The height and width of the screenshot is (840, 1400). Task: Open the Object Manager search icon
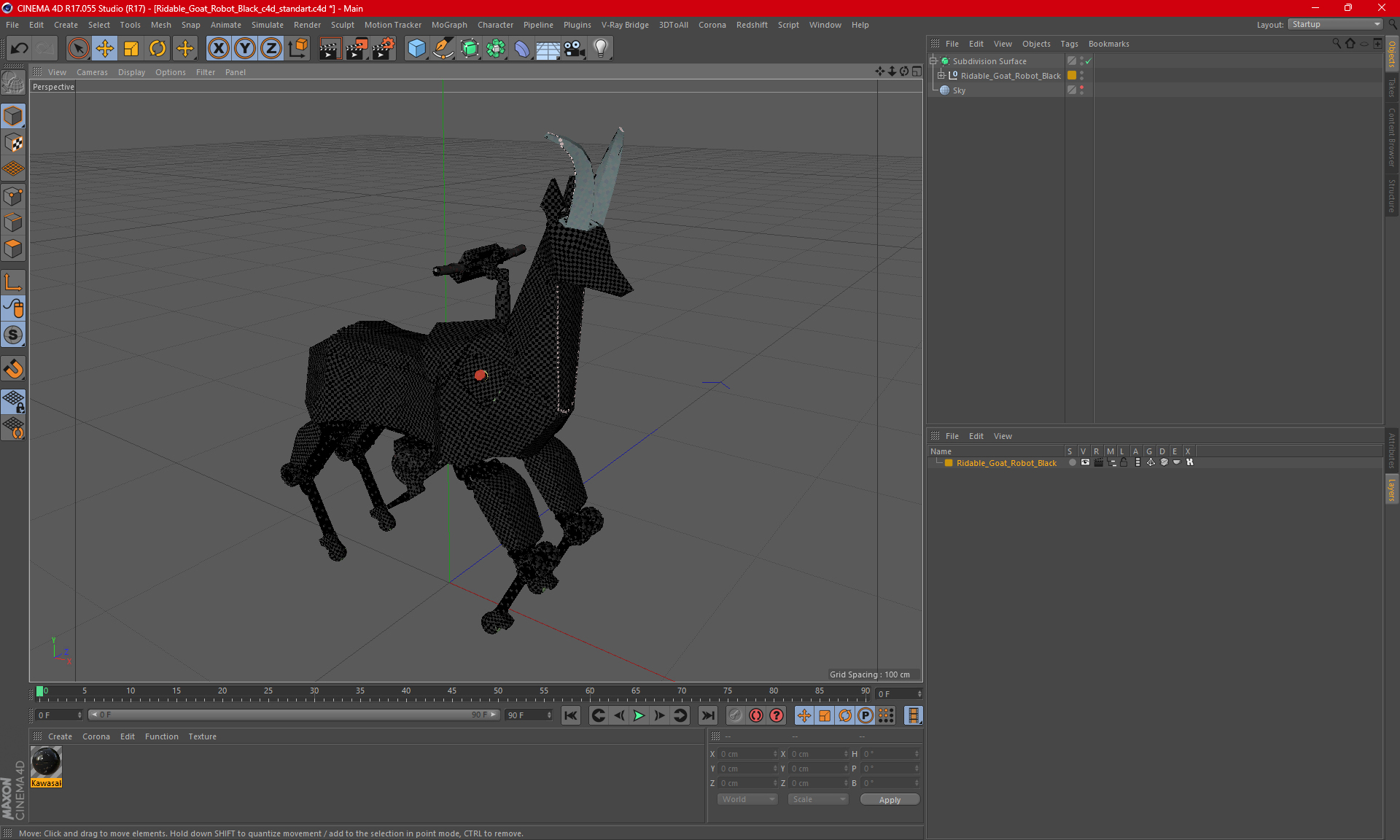[x=1336, y=44]
